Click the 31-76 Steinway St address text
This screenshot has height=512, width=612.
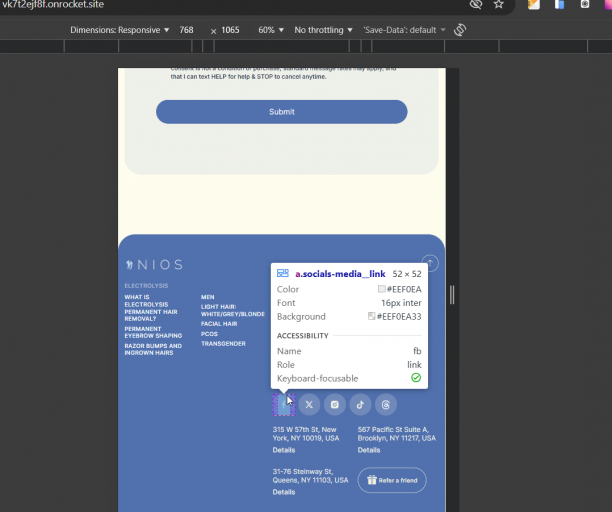[310, 476]
